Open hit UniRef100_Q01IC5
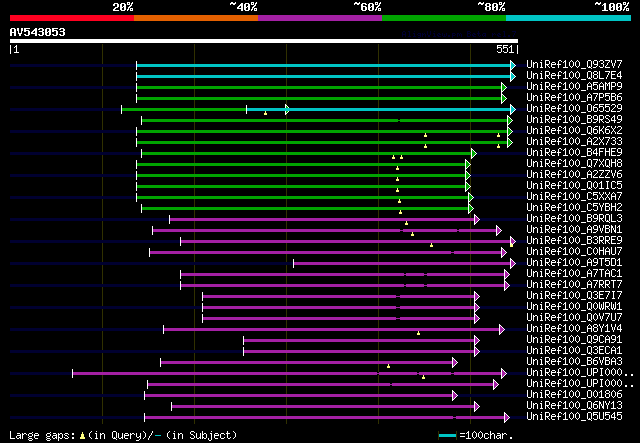Screen dimensions: 640x443 [574, 186]
